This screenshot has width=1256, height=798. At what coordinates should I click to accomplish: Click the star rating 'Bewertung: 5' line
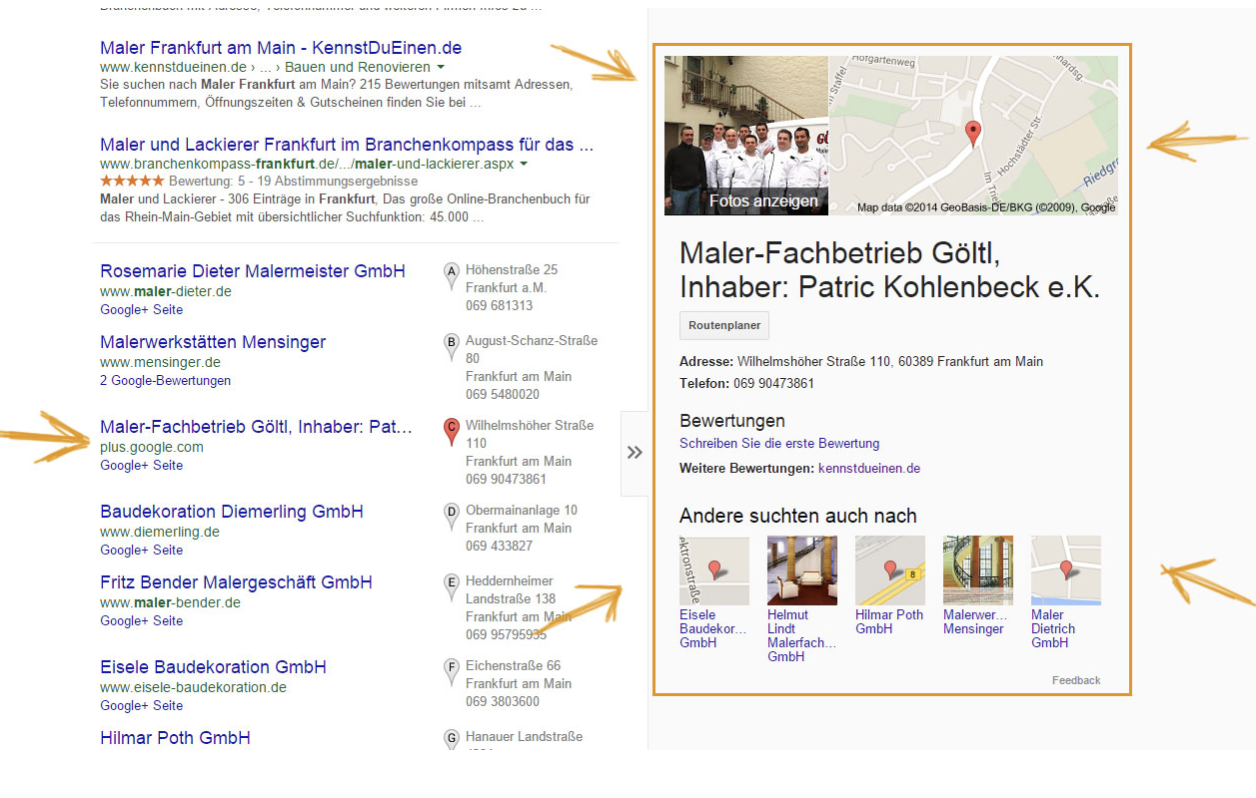point(259,181)
